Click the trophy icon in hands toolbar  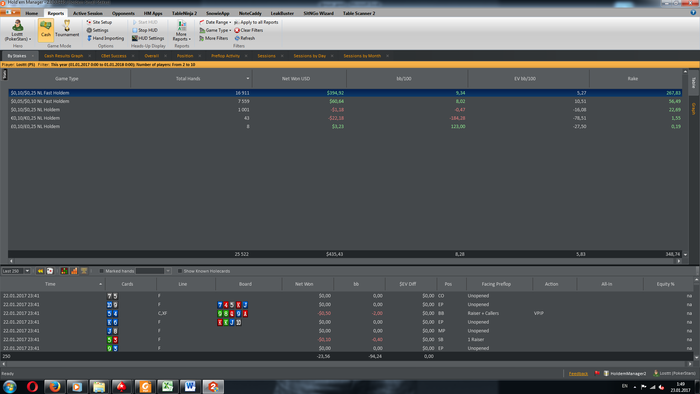pyautogui.click(x=84, y=271)
